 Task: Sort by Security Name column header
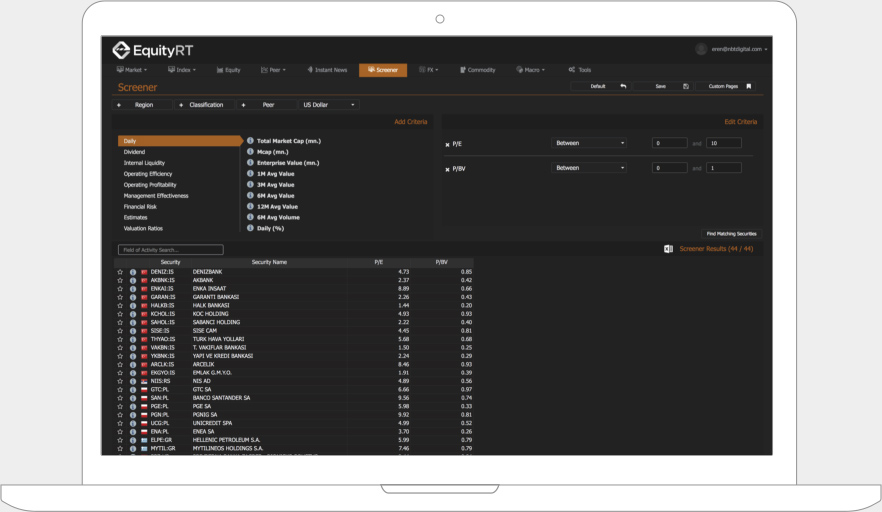pos(269,262)
